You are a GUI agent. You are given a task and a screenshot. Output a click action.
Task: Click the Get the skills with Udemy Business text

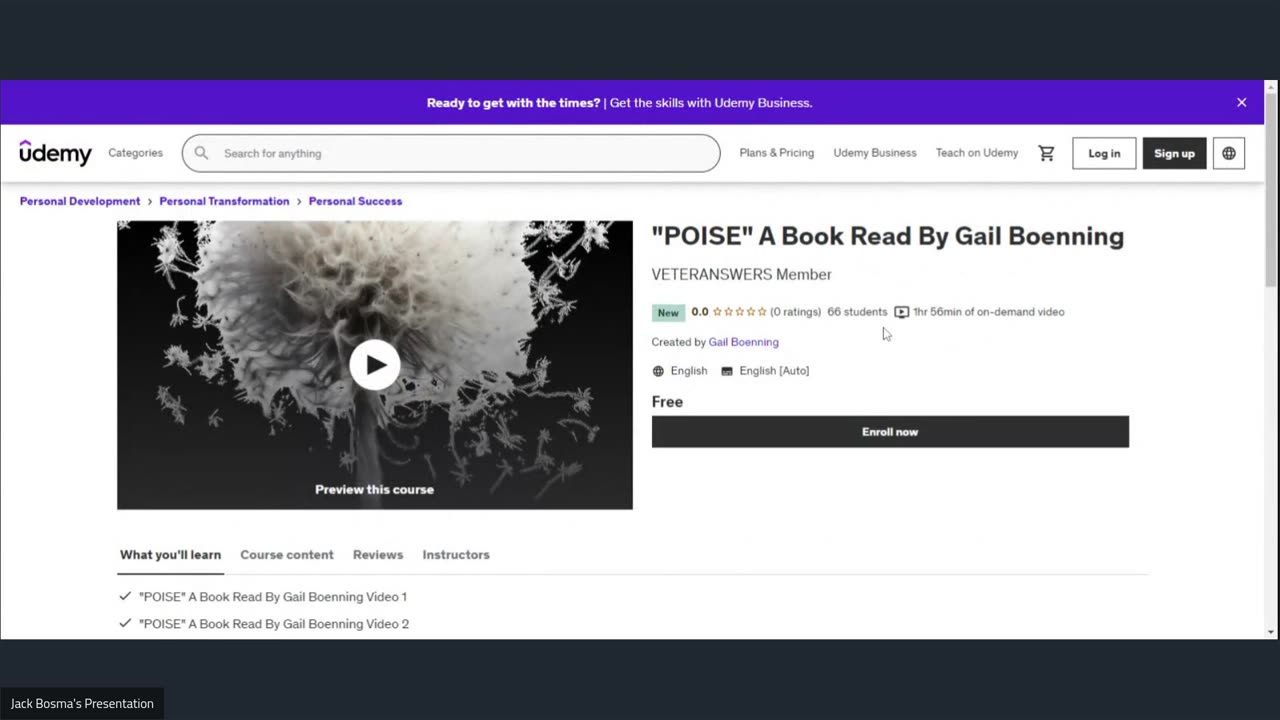click(x=711, y=103)
